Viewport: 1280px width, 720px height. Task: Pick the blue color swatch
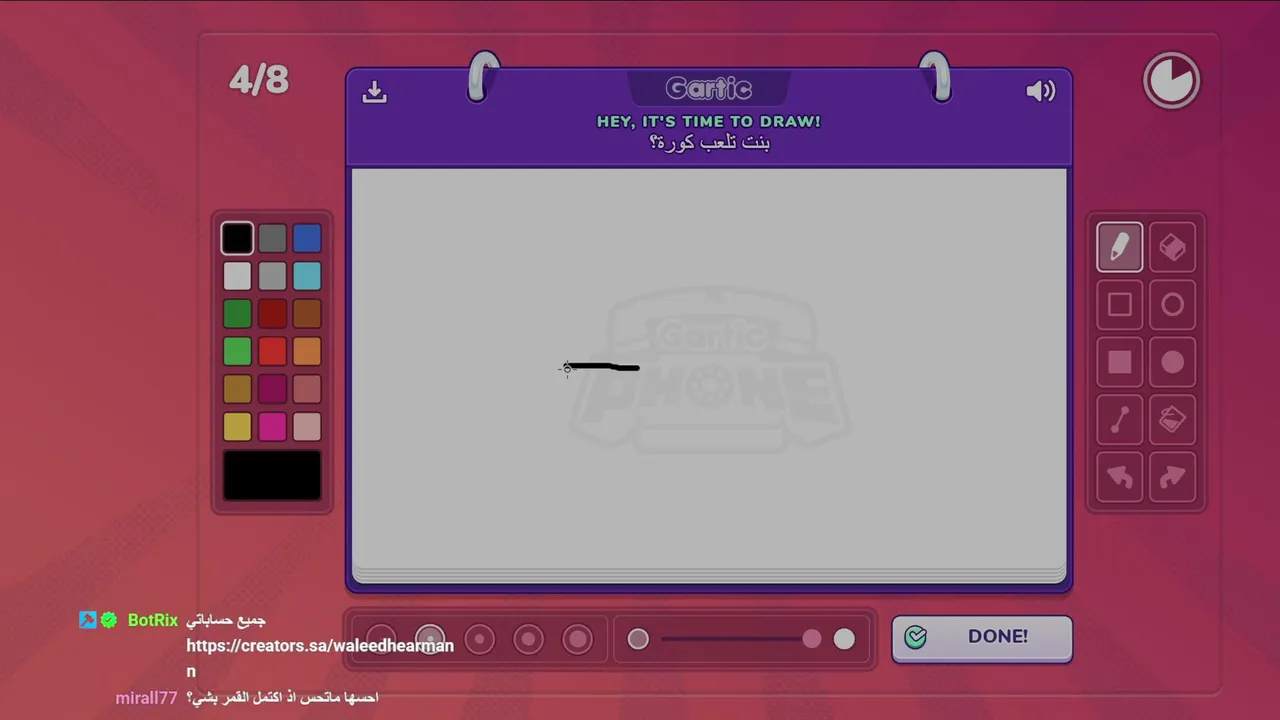307,238
